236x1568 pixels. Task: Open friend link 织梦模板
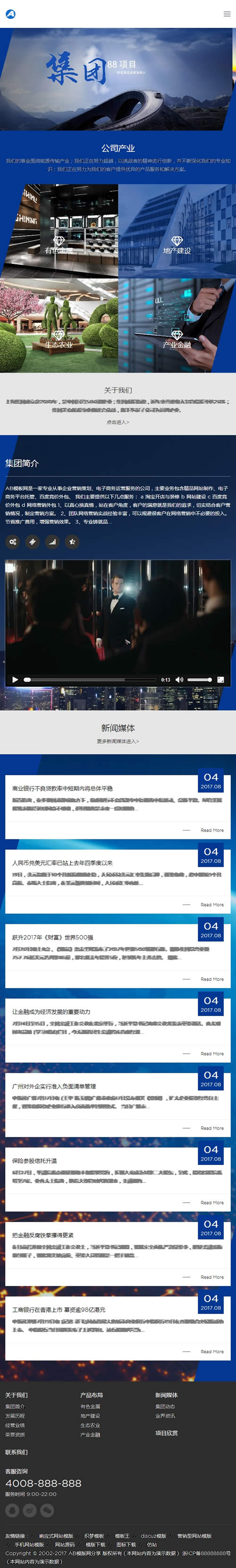click(94, 1536)
